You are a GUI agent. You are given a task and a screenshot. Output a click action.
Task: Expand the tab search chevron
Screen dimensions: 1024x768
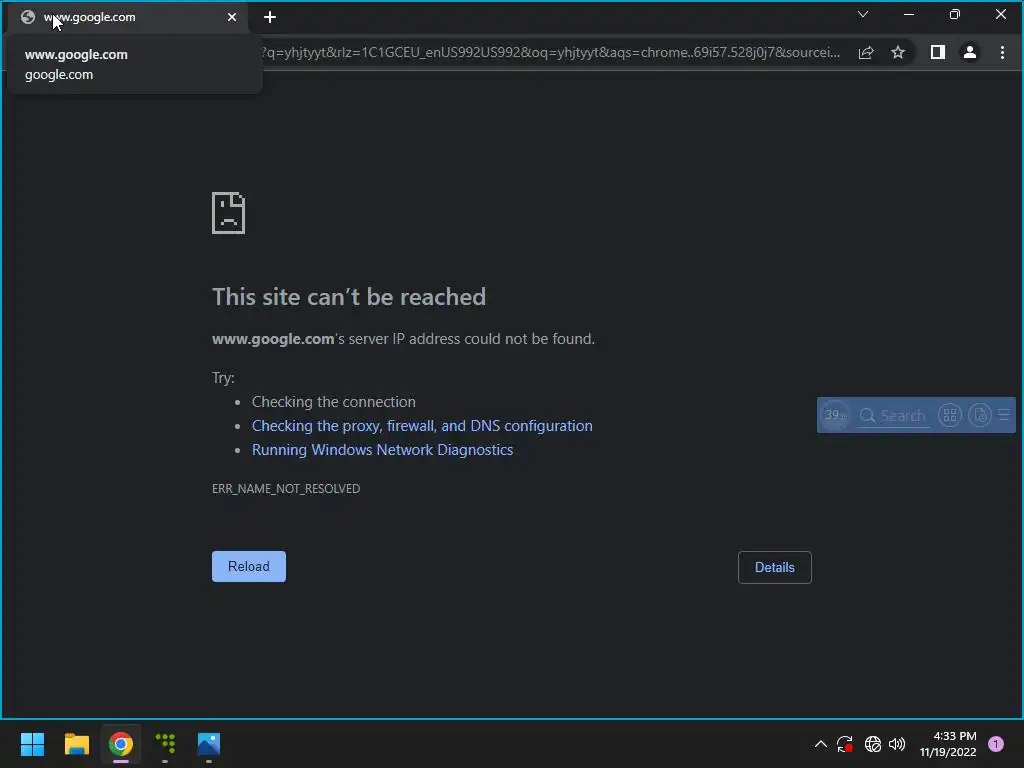point(863,14)
